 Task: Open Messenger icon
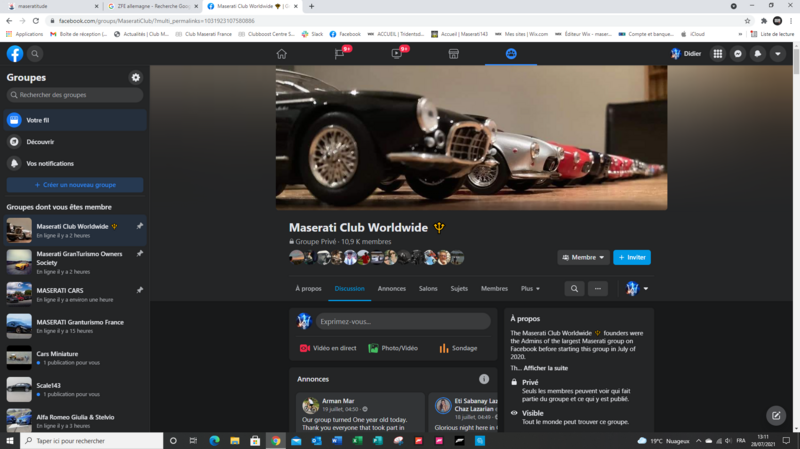point(738,54)
